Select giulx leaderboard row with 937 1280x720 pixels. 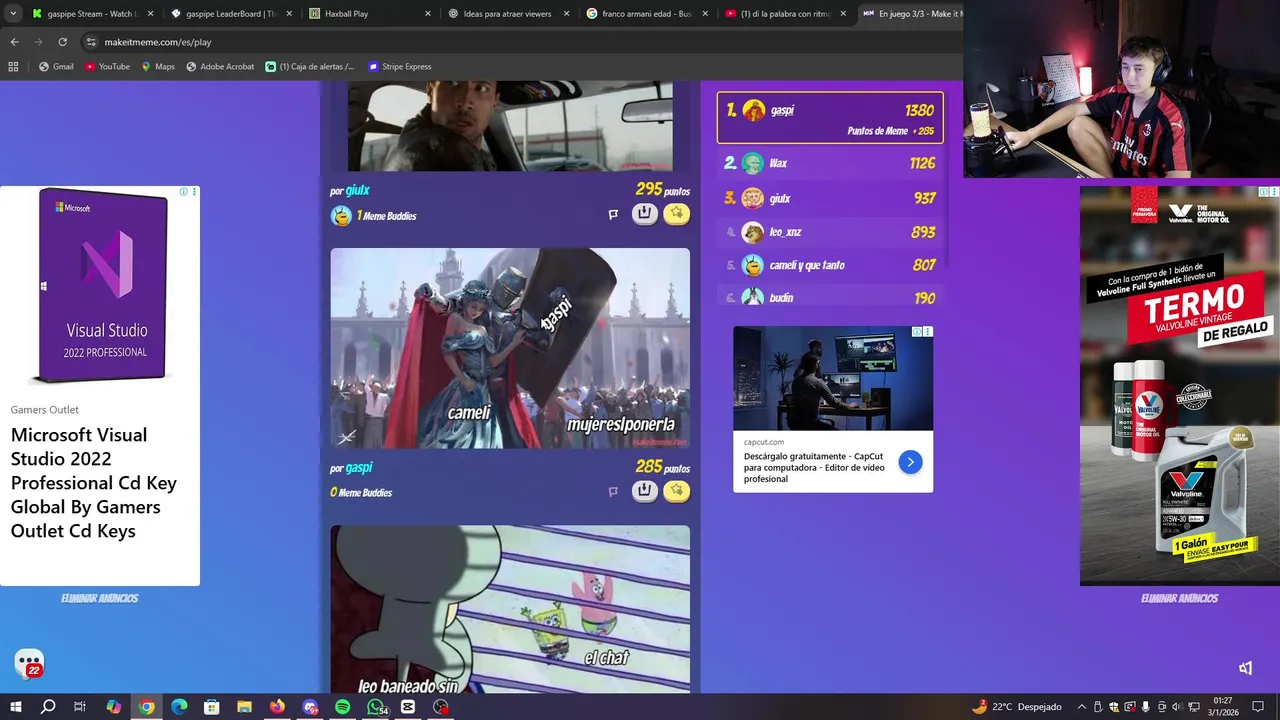[830, 198]
